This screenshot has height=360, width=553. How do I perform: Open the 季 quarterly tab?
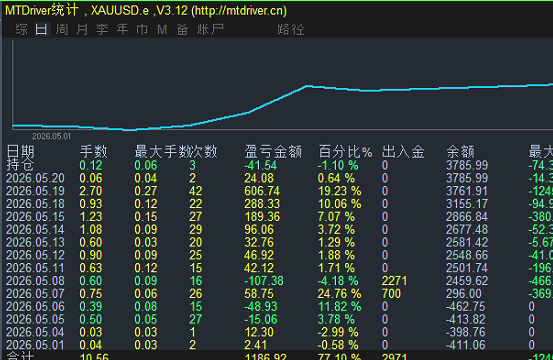coord(102,29)
